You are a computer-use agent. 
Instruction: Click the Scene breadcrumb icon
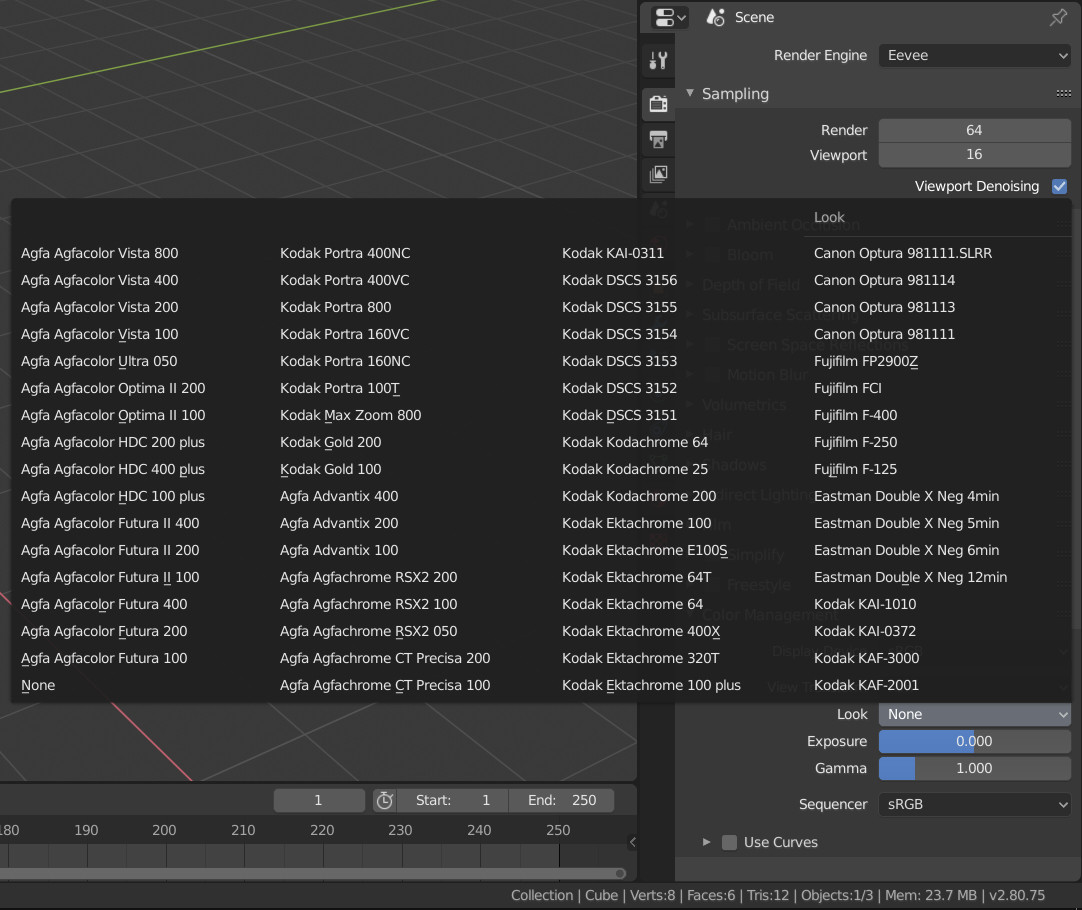[x=714, y=17]
